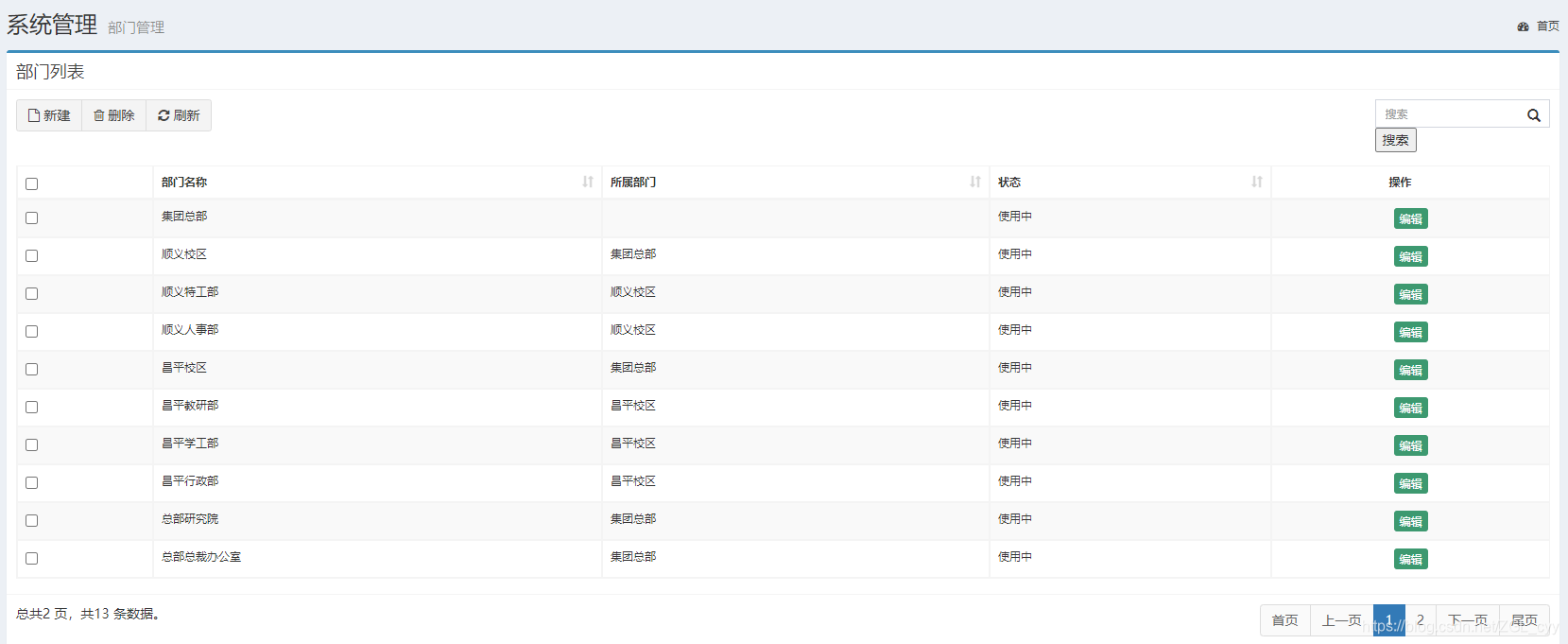The width and height of the screenshot is (1568, 644).
Task: Check the 集团总部 row checkbox
Action: click(31, 218)
